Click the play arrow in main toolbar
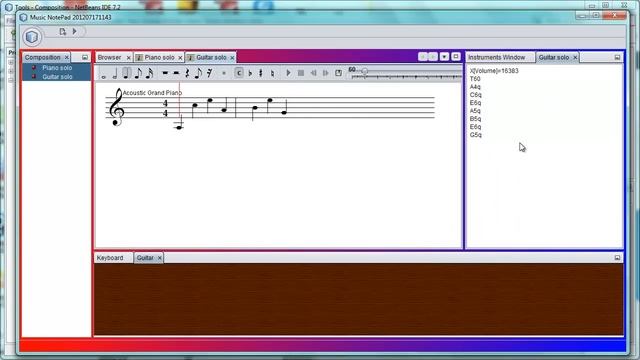 pos(74,31)
